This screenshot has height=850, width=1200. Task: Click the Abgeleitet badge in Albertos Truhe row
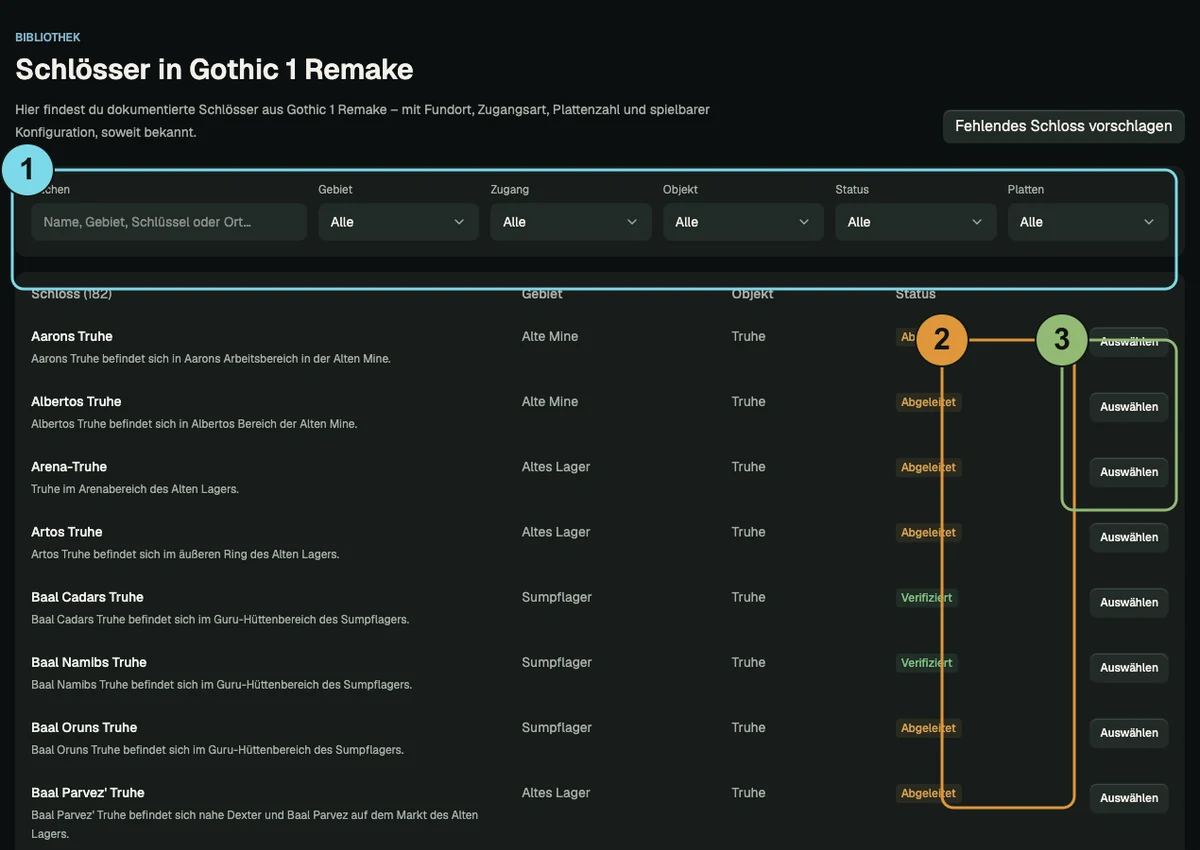tap(928, 402)
